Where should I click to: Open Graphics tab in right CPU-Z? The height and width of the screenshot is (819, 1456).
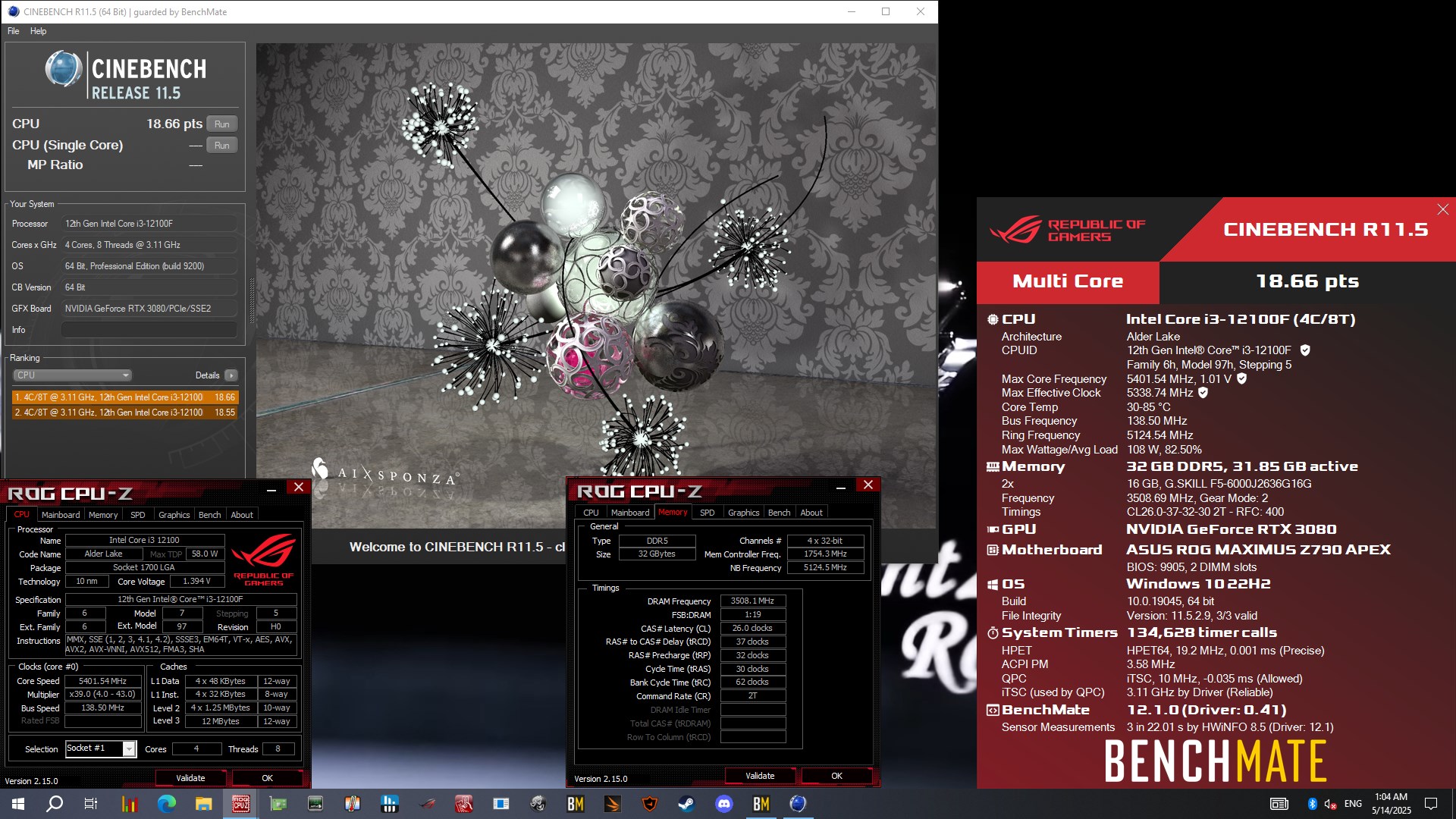point(744,513)
